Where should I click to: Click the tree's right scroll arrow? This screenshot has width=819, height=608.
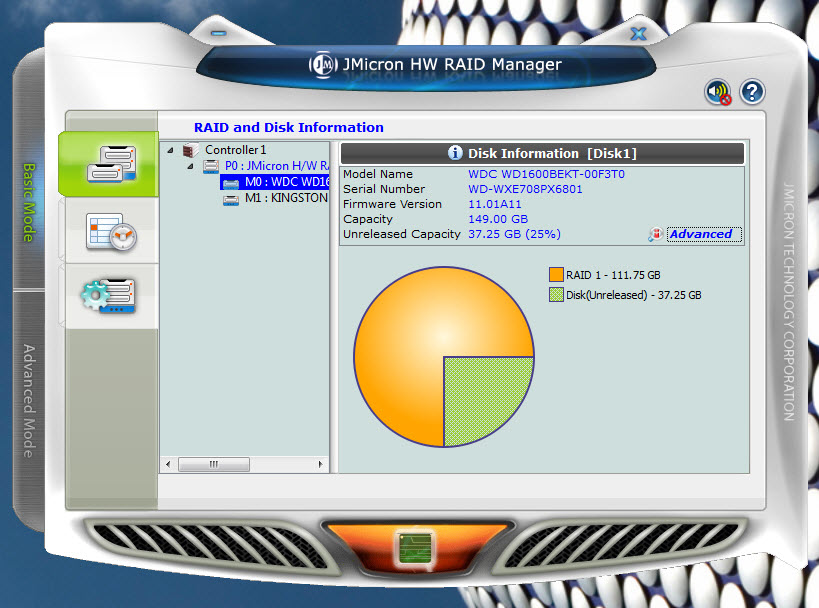pos(321,464)
